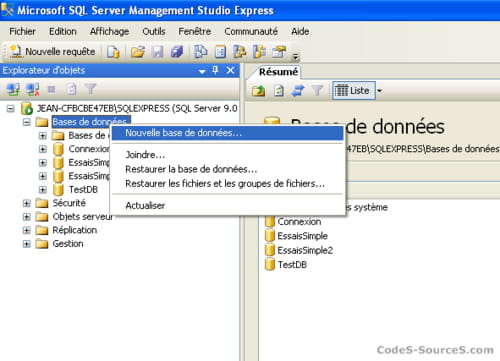
Task: Select Connexion in the Résumé list
Action: (x=299, y=222)
